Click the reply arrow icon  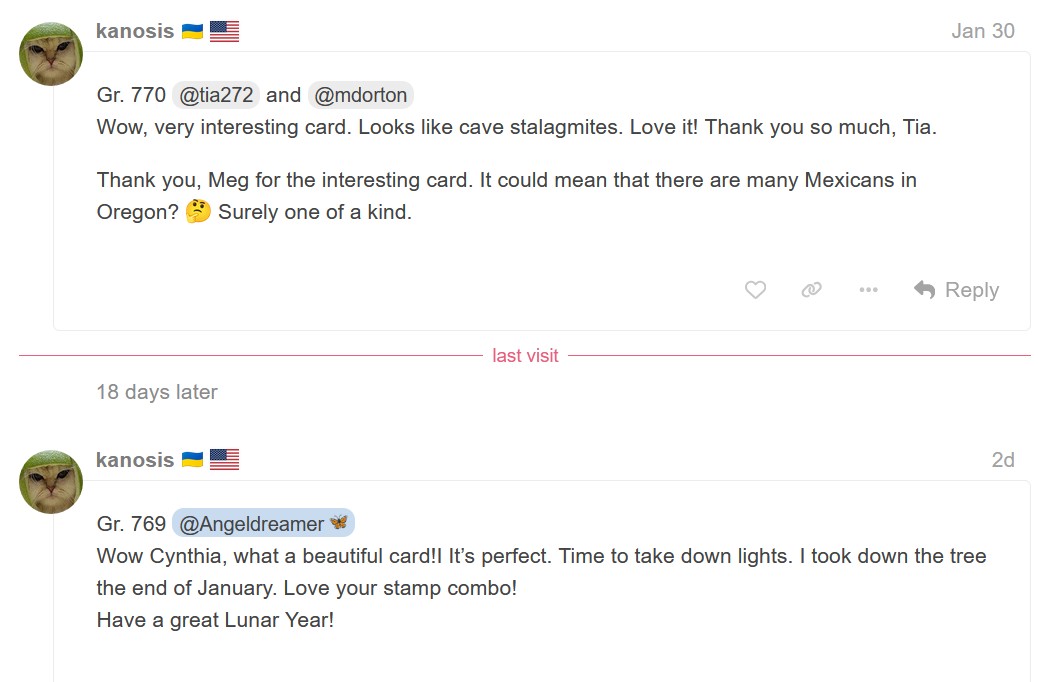[925, 290]
